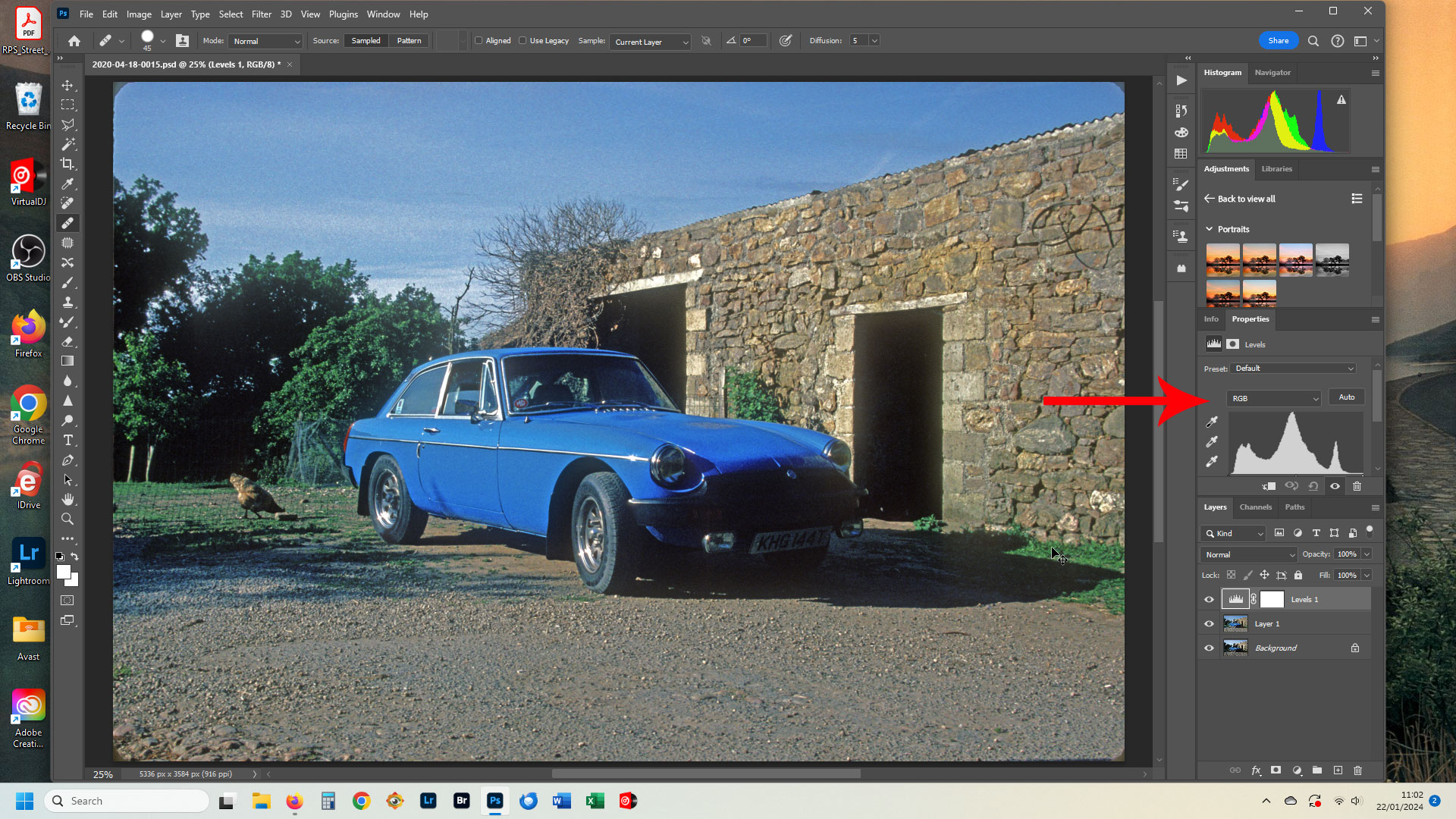This screenshot has width=1456, height=819.
Task: Enable the Use Legacy option
Action: 523,40
